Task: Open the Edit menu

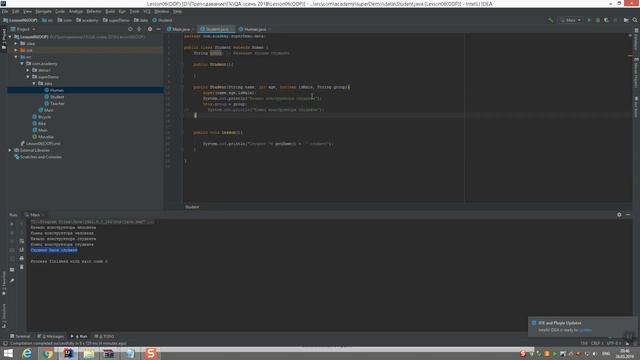Action: (16, 11)
